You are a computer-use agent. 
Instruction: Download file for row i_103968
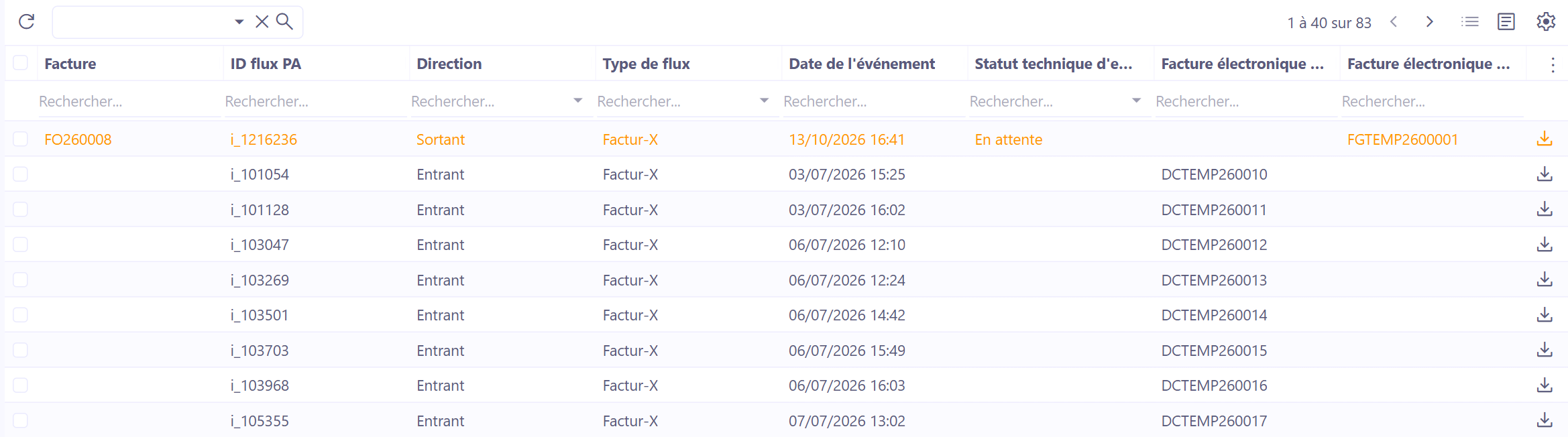pyautogui.click(x=1545, y=385)
